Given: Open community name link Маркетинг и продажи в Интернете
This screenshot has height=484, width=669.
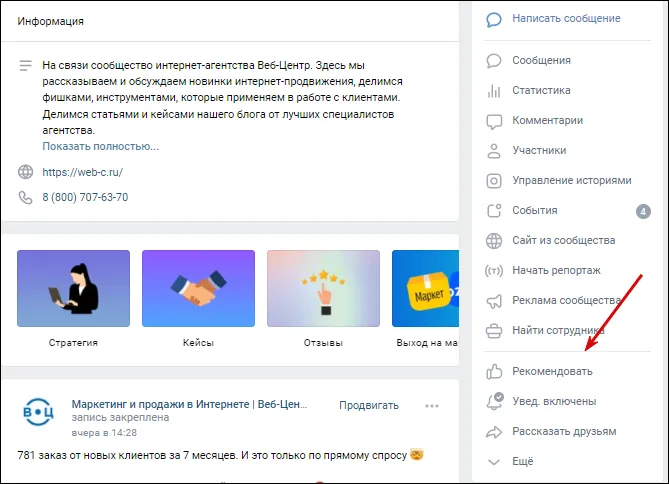Looking at the screenshot, I should (189, 404).
